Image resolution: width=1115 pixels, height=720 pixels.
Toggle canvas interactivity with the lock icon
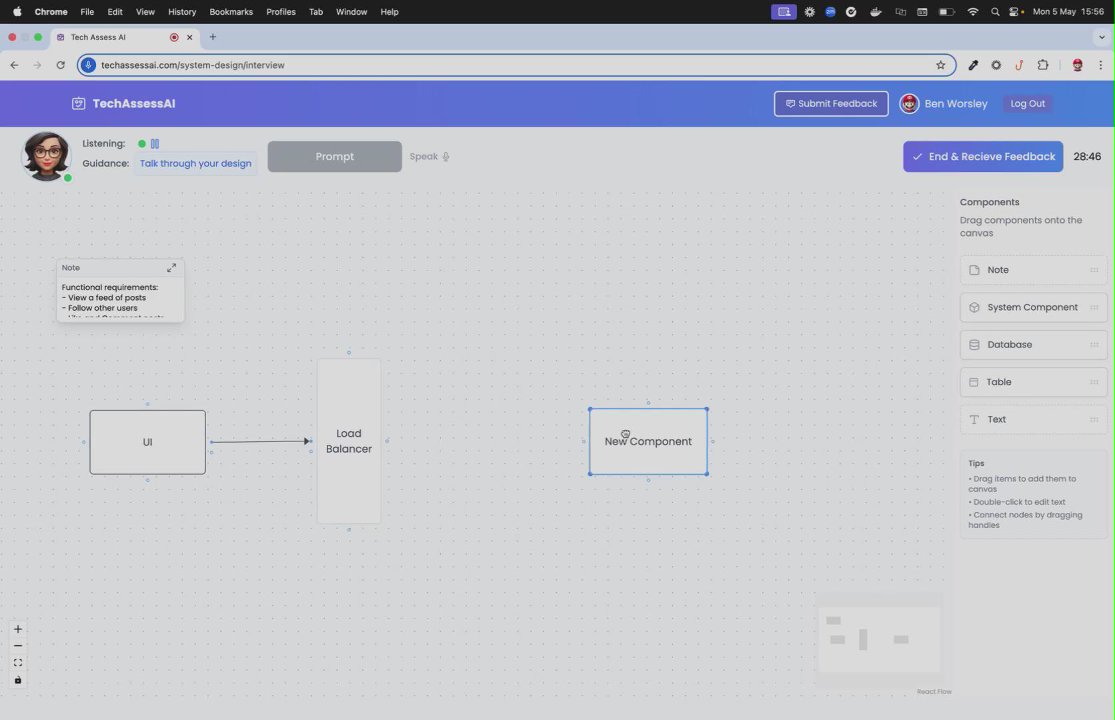click(x=18, y=680)
